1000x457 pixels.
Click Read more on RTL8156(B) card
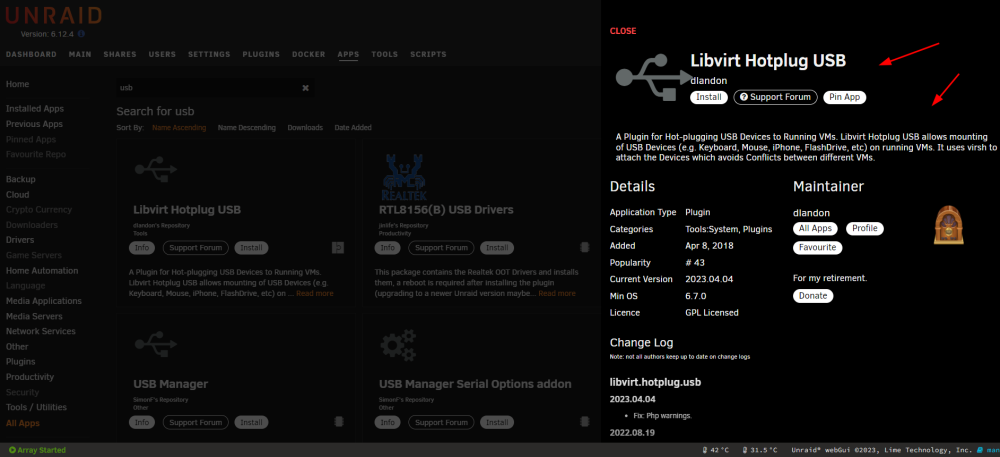click(557, 293)
